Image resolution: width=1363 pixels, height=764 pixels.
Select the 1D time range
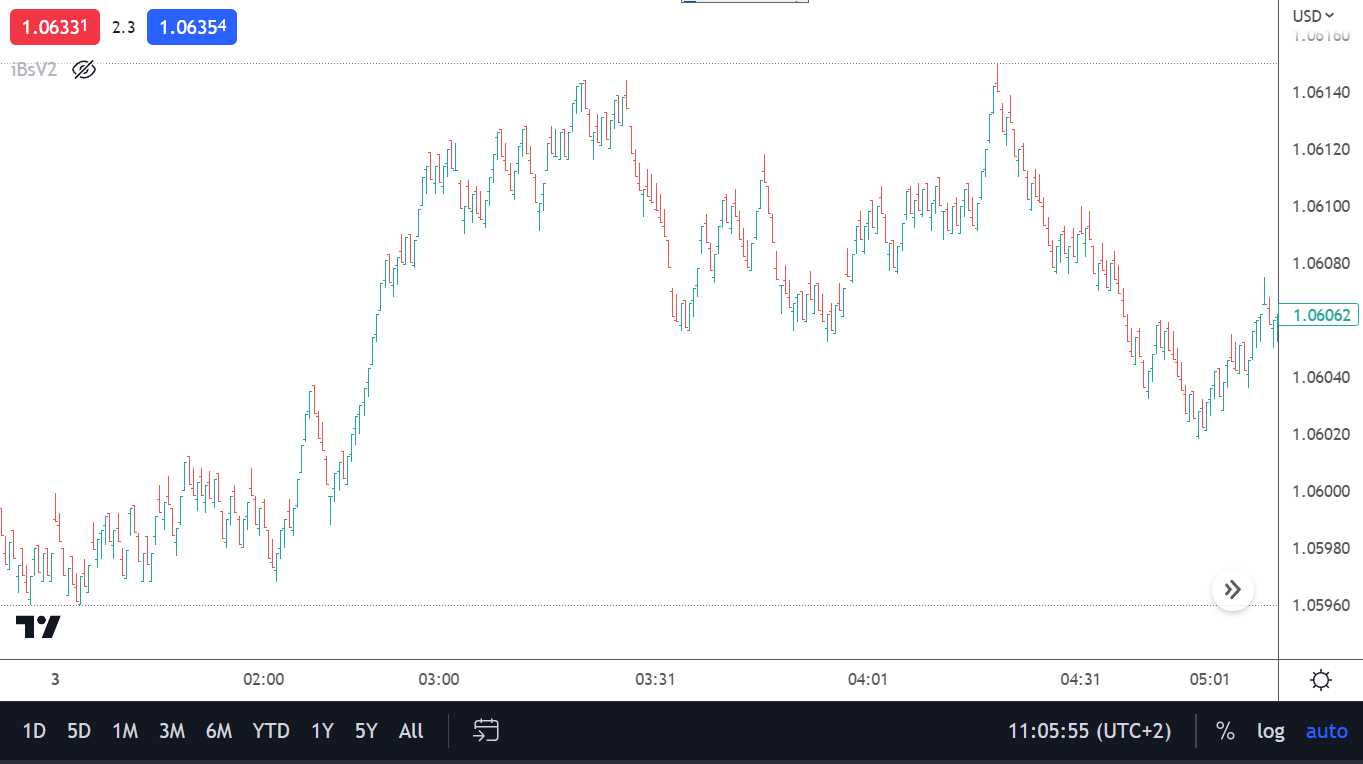pos(34,731)
